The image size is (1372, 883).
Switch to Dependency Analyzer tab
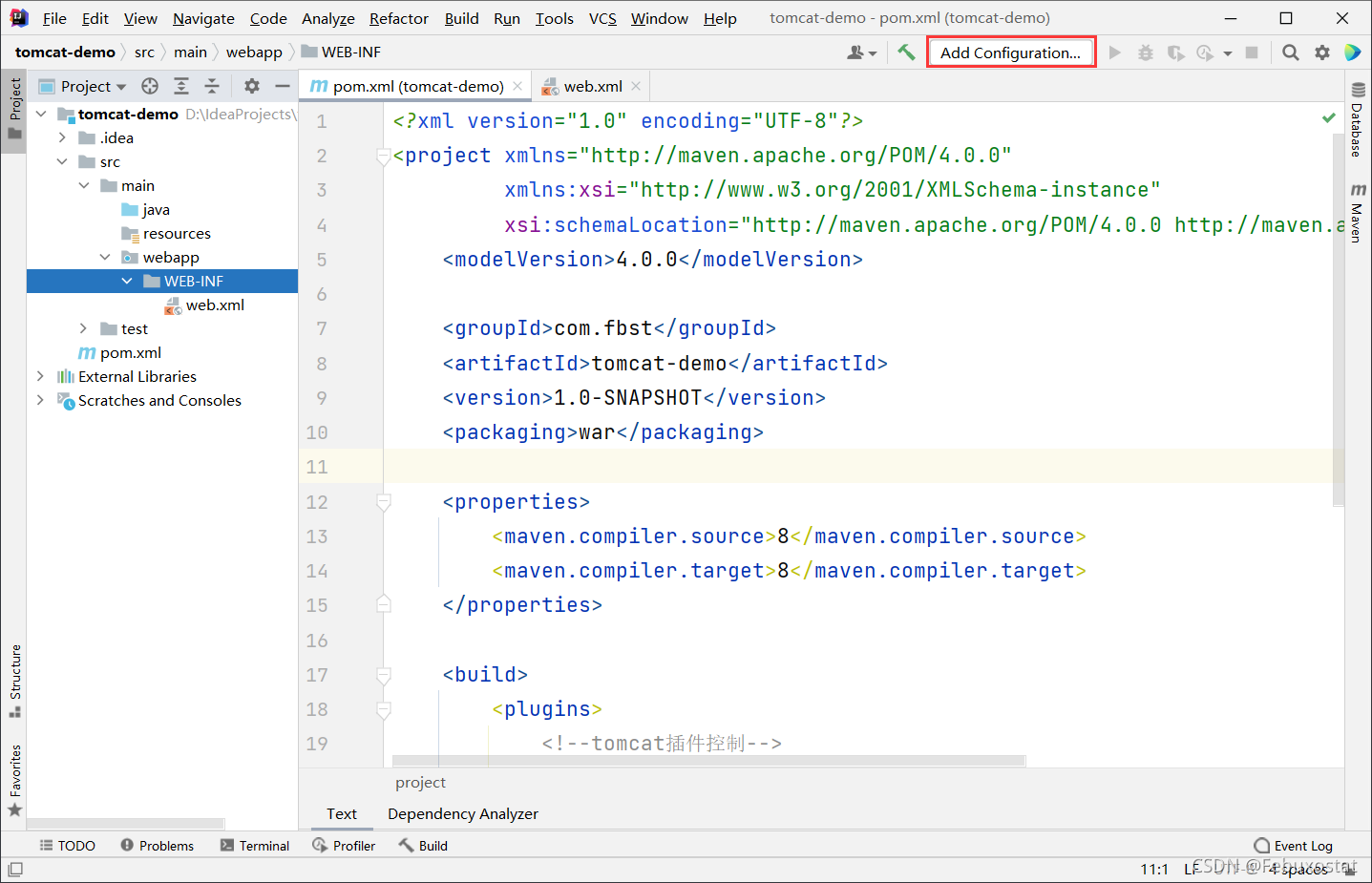(463, 813)
